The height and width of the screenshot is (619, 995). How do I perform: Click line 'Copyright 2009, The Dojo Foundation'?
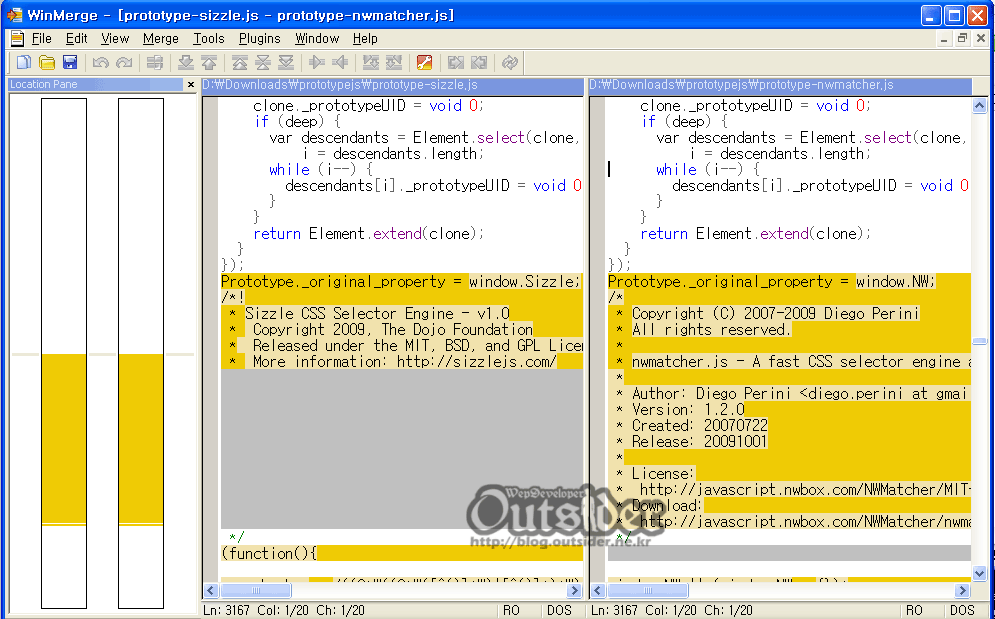392,329
